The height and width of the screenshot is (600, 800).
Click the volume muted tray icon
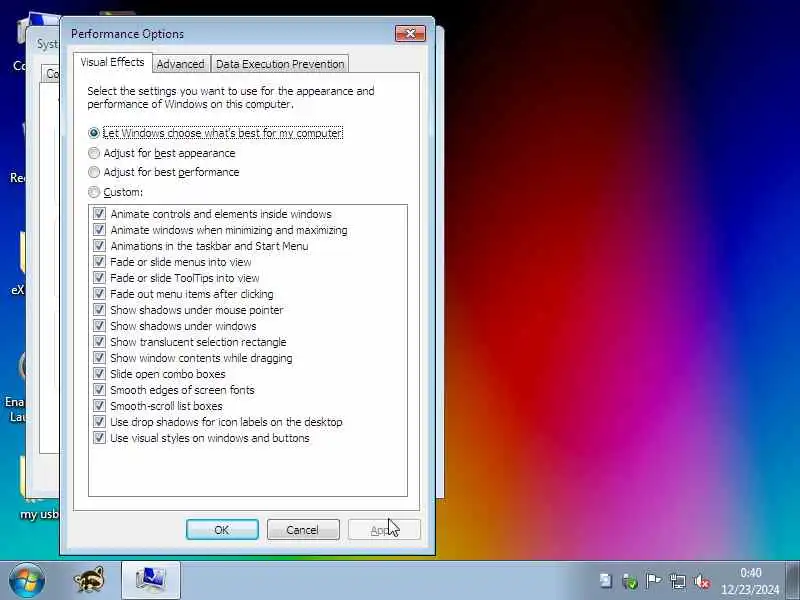click(702, 582)
